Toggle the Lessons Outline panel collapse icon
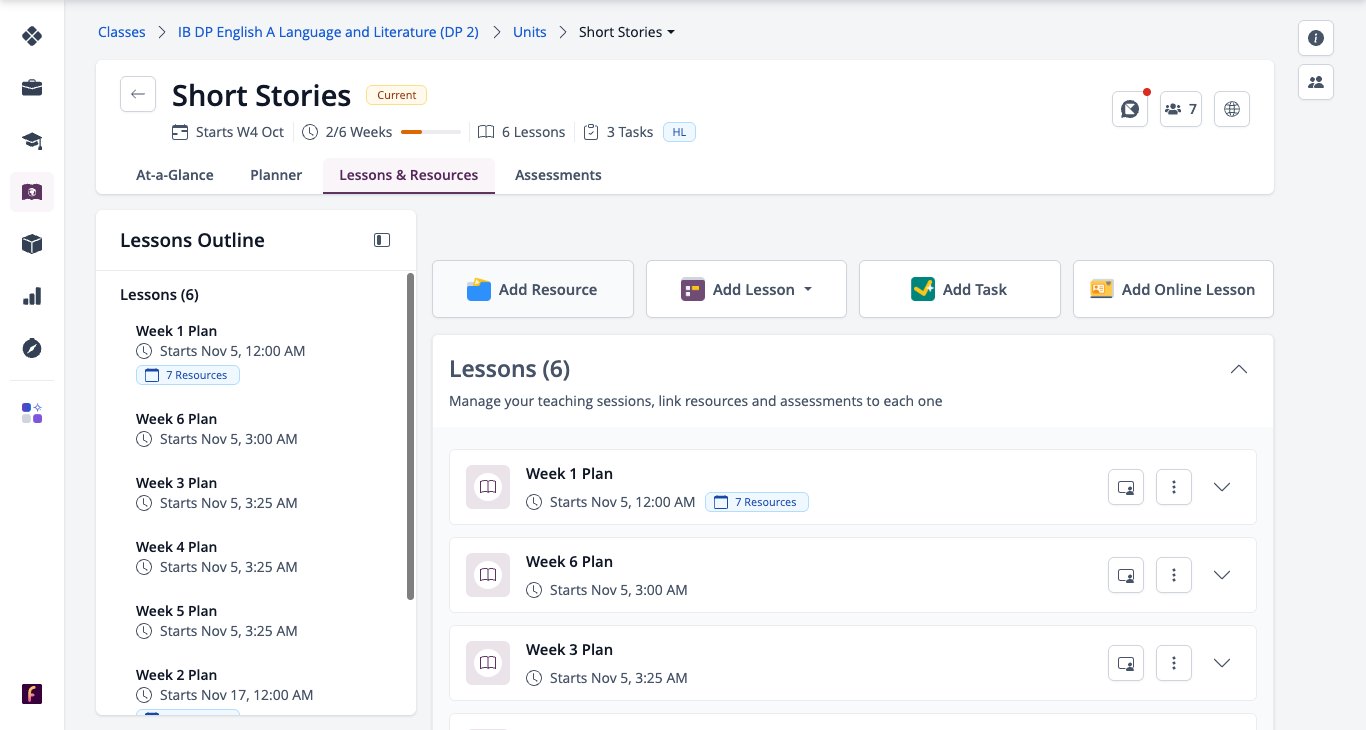Screen dimensions: 1366x730 (x=382, y=240)
